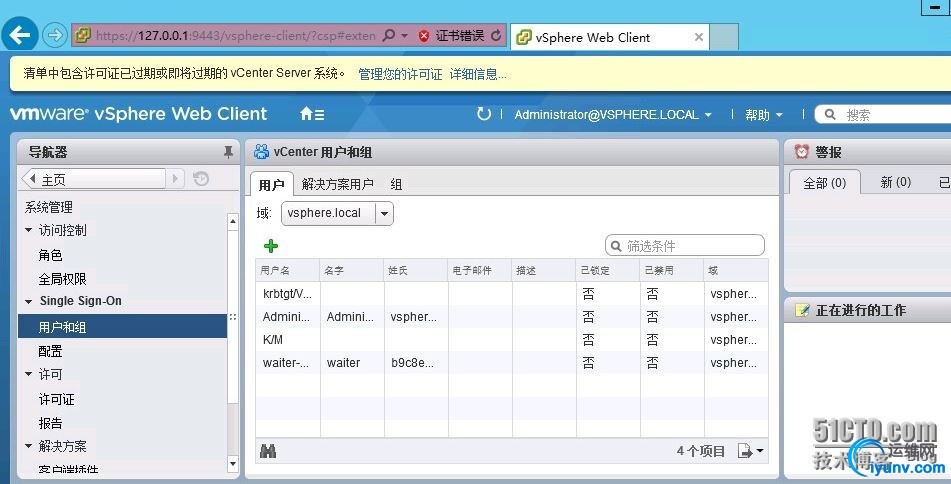Click inside the 搜索 search field
The image size is (951, 484).
coord(885,114)
